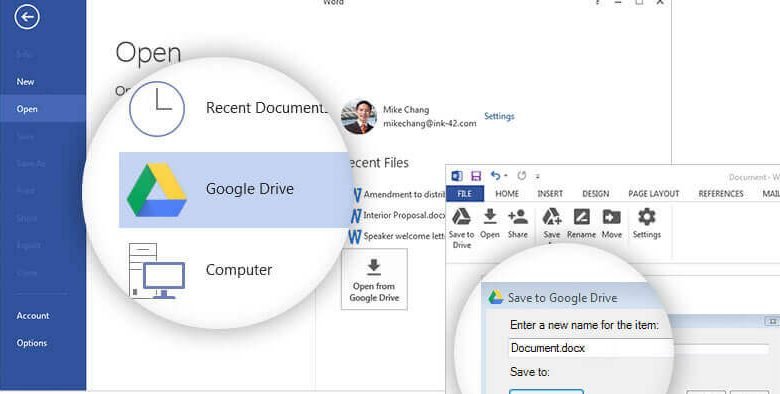Click the Word app icon in second window
Viewport: 780px width, 394px height.
click(457, 176)
